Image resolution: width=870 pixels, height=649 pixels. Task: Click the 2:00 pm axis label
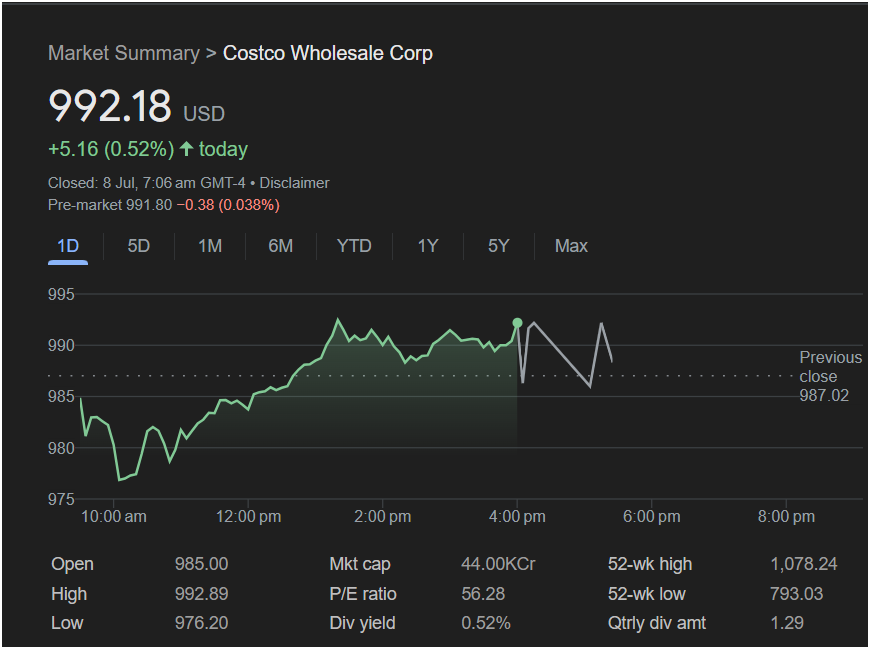pos(383,517)
